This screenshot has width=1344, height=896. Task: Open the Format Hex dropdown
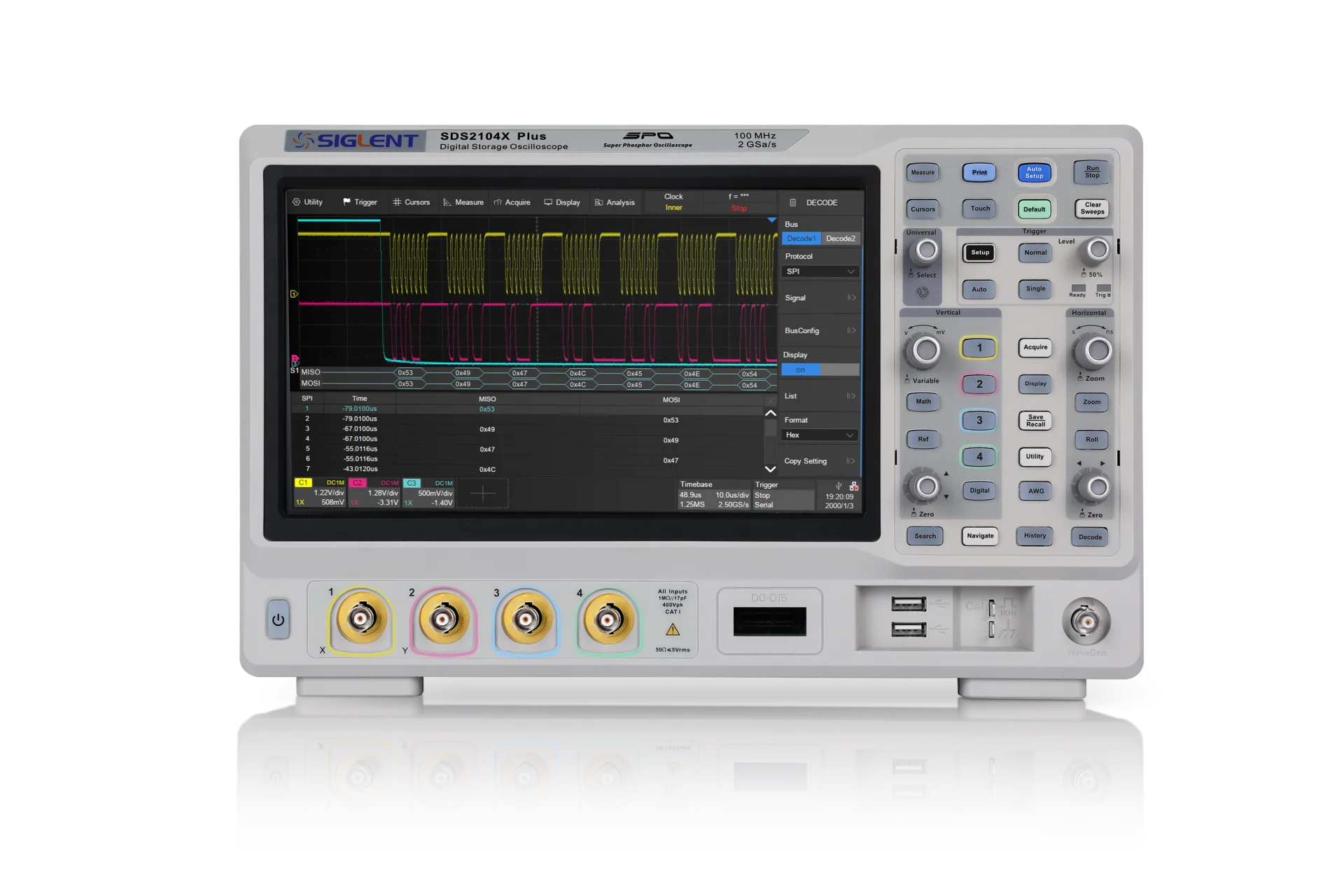820,435
